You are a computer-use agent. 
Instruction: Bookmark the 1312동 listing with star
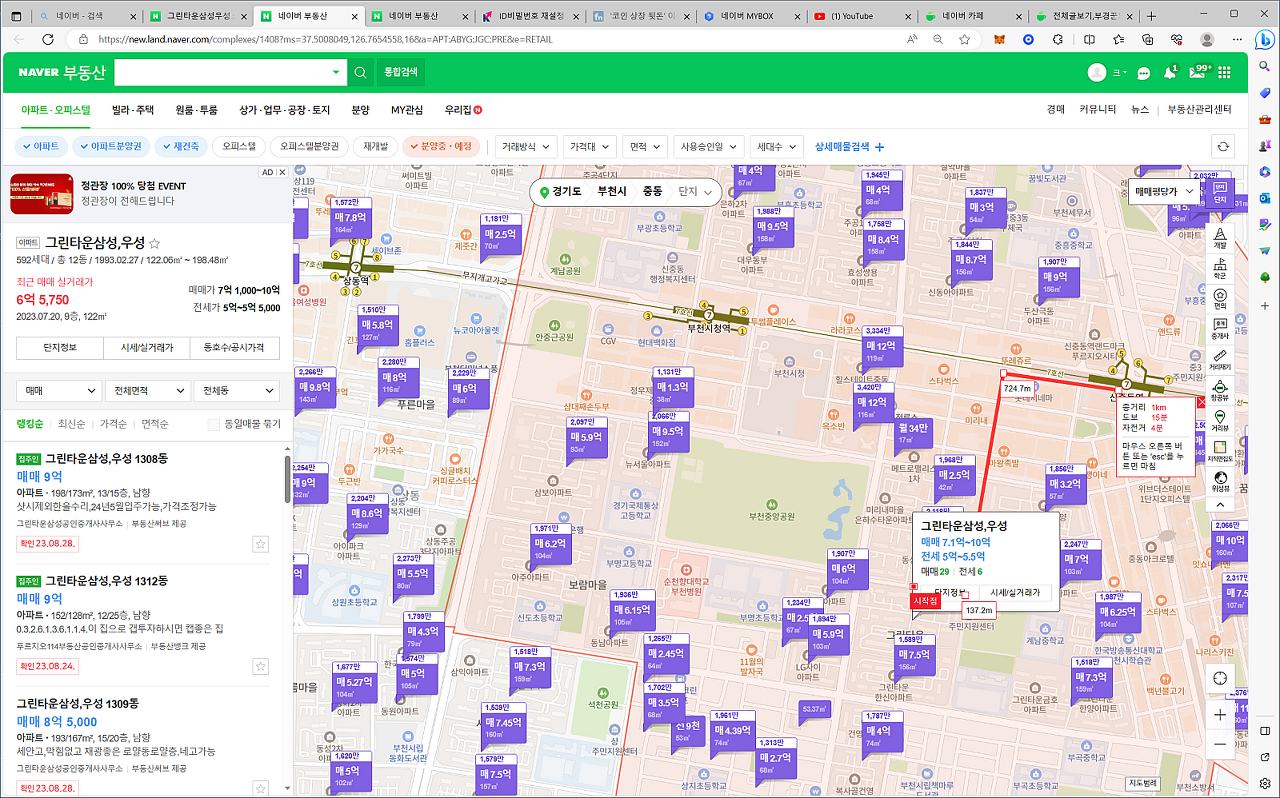[260, 666]
